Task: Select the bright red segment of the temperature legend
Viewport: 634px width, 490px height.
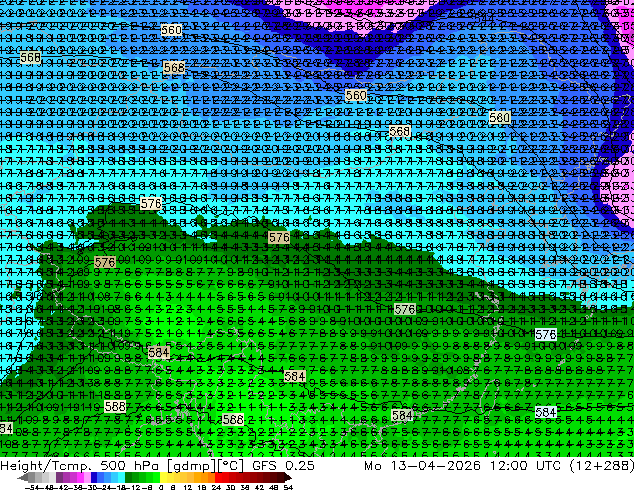Action: [x=218, y=478]
